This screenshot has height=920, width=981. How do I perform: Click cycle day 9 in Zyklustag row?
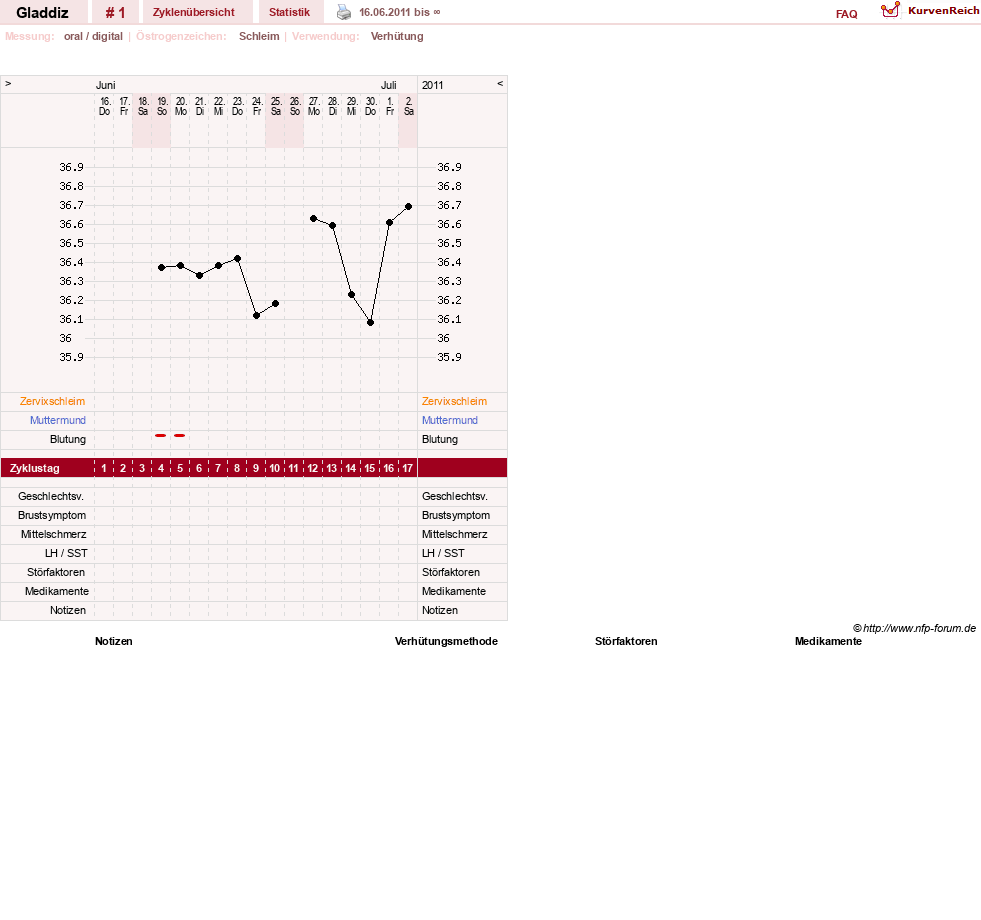click(x=256, y=468)
